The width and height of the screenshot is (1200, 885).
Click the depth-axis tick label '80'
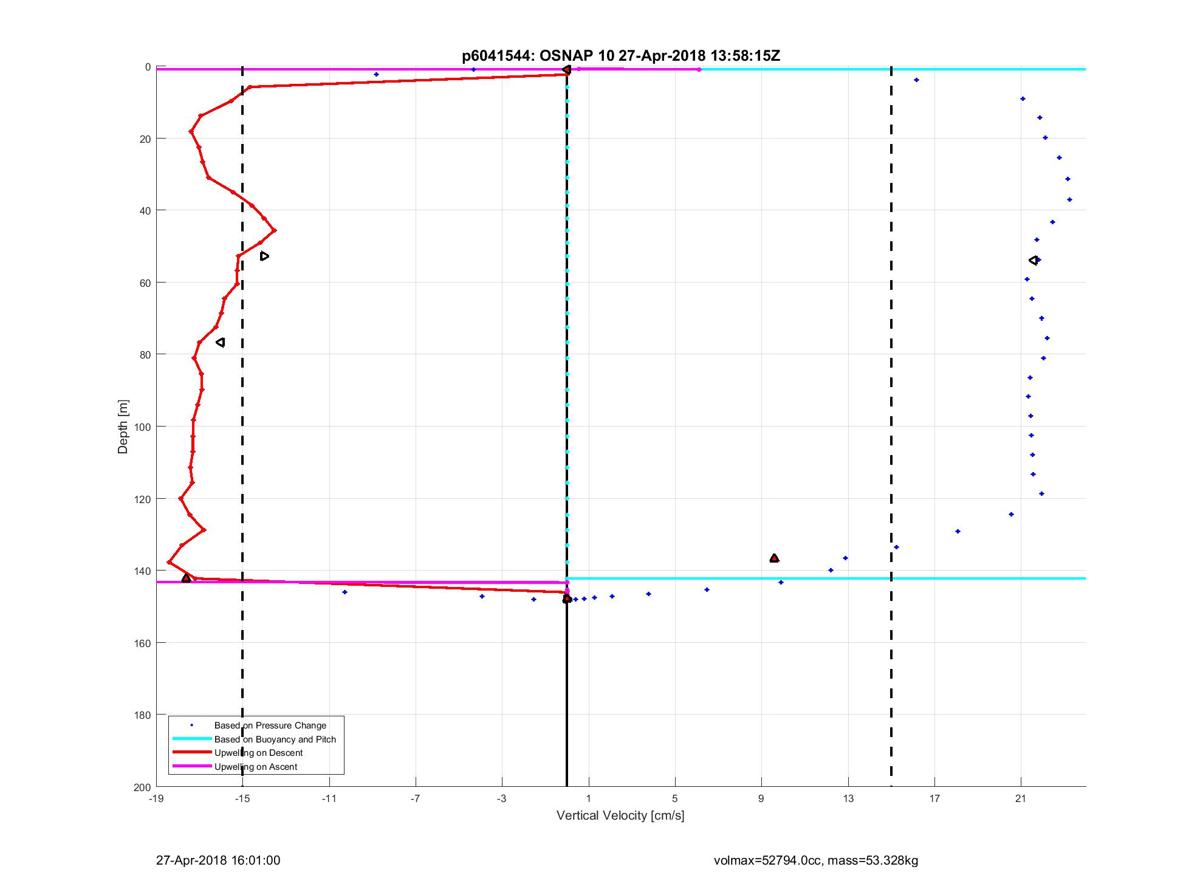coord(145,355)
